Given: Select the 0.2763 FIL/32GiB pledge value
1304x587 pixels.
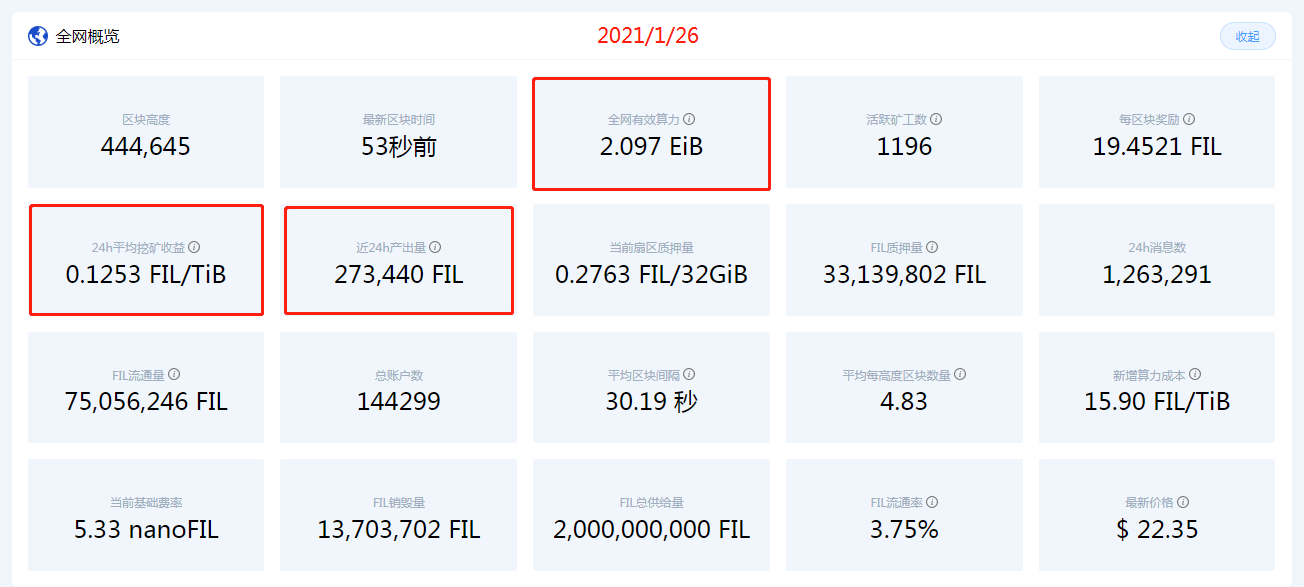Looking at the screenshot, I should (651, 275).
